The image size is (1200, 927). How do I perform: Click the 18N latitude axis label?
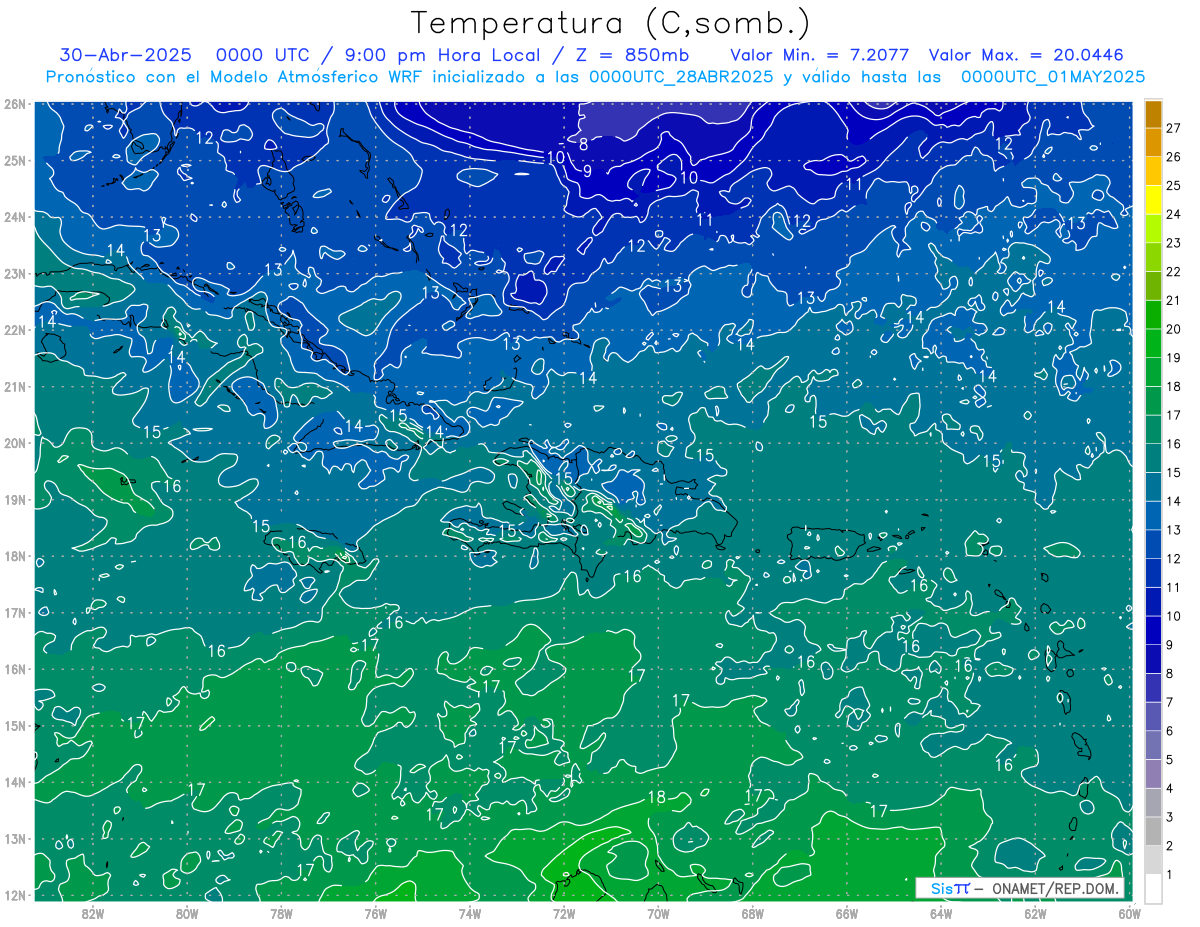[15, 556]
